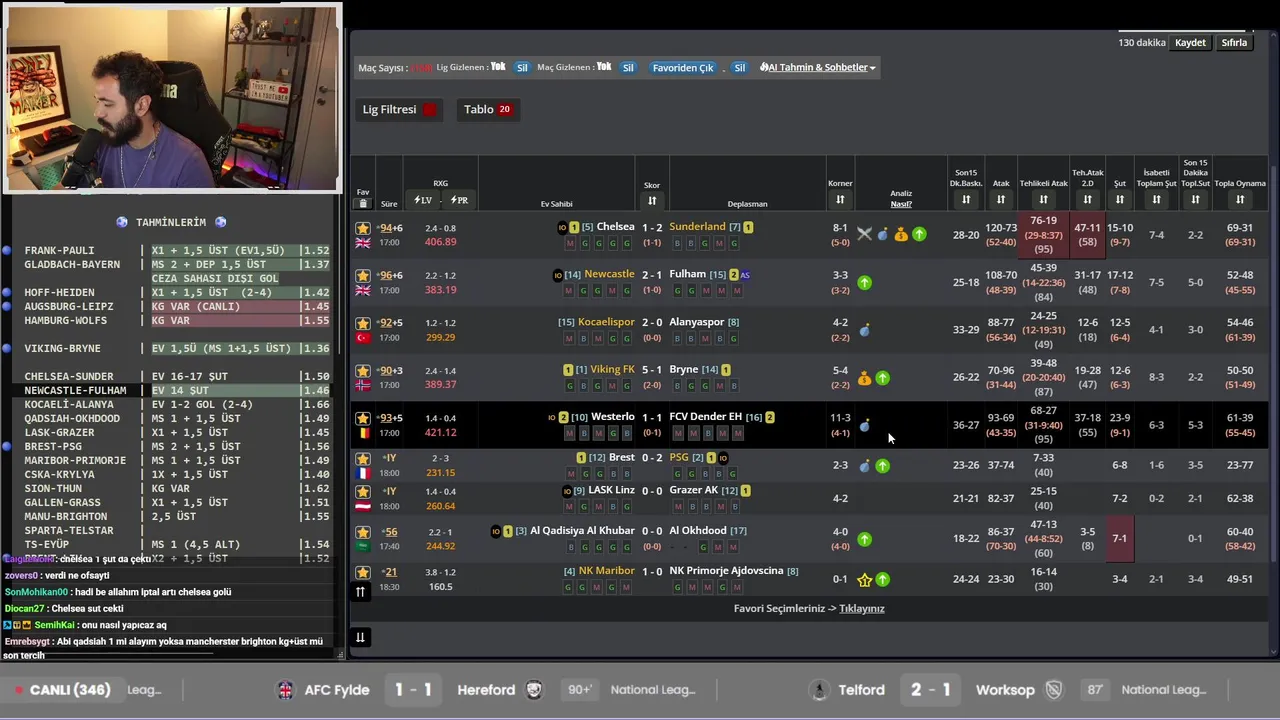Toggle favorite star on Westerlo row
1280x720 pixels.
point(362,418)
